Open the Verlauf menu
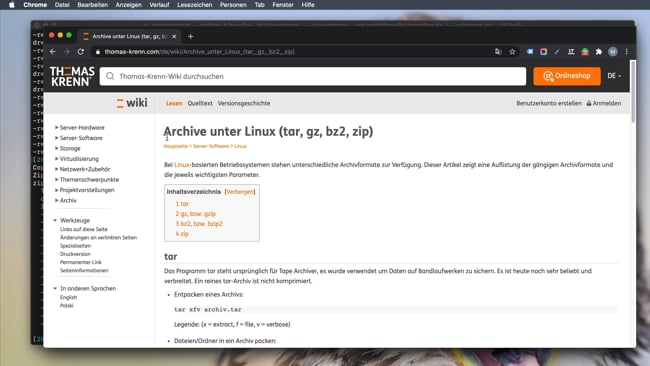The image size is (650, 366). point(159,5)
